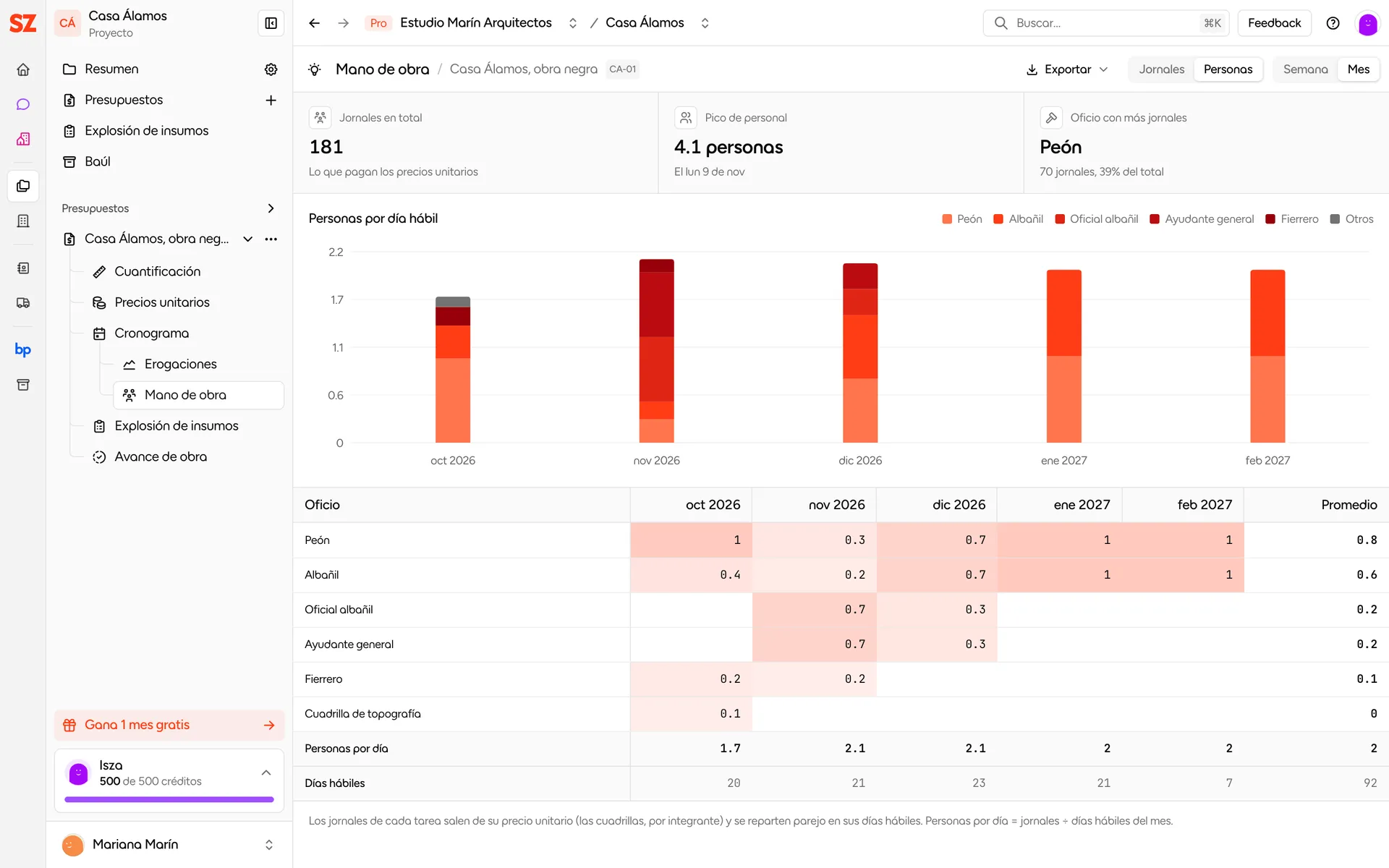This screenshot has height=868, width=1389.
Task: Open Cuantificación in the tree
Action: (158, 272)
